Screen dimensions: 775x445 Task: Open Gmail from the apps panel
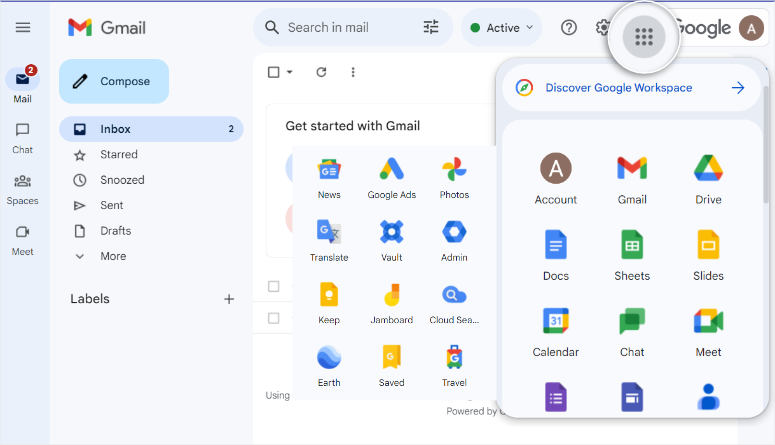pos(632,179)
